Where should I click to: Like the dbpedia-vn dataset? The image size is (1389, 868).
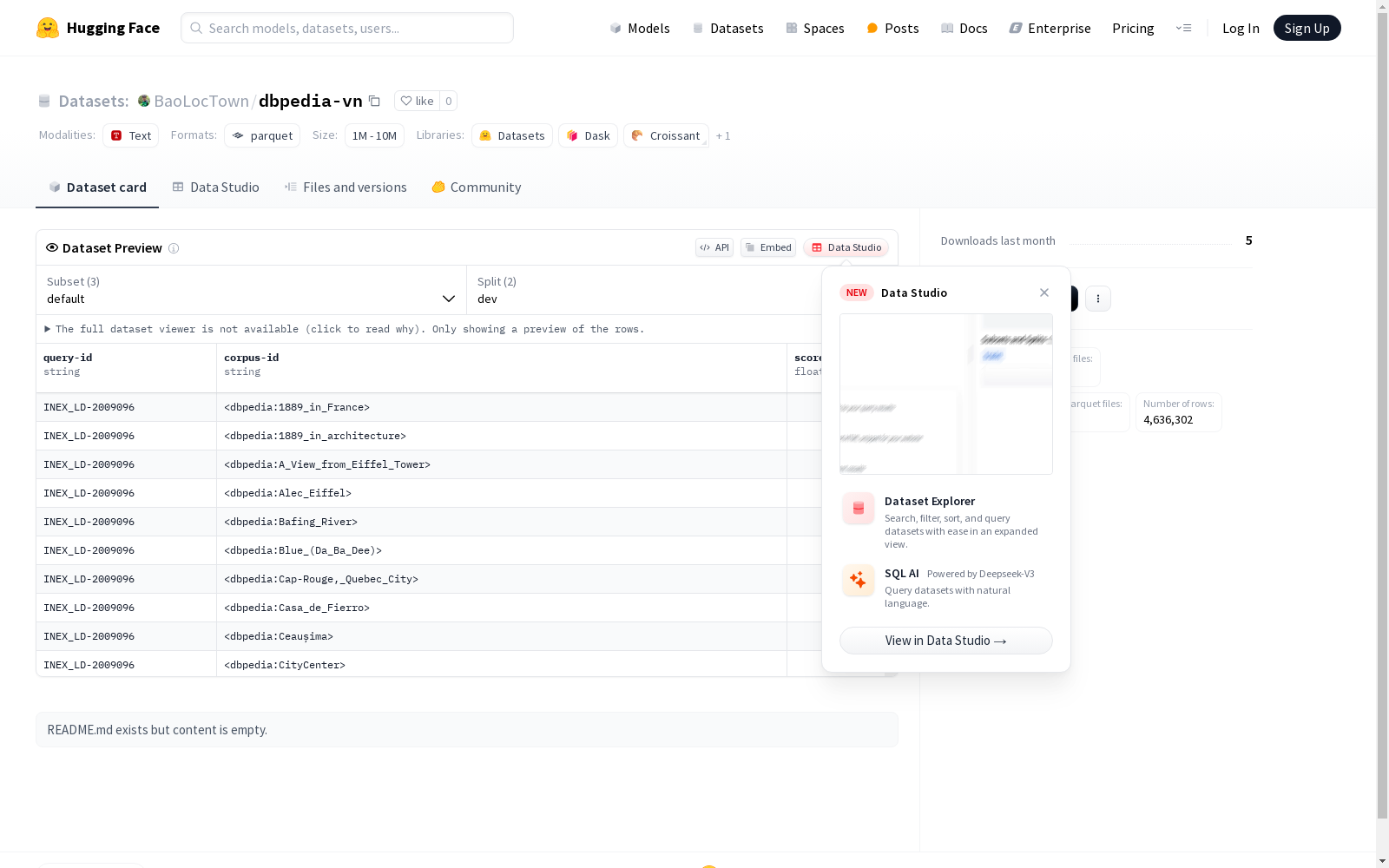click(417, 101)
